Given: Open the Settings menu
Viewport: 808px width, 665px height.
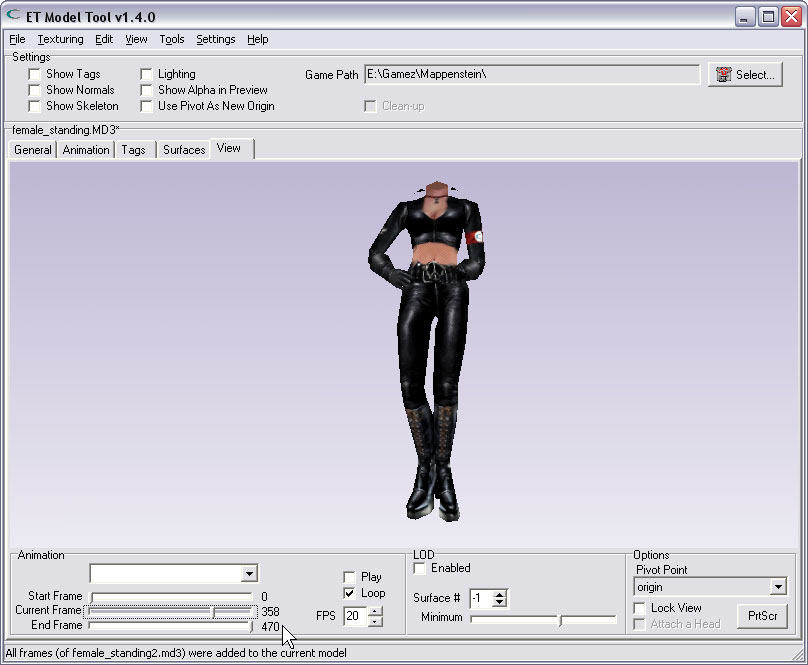Looking at the screenshot, I should pos(215,39).
